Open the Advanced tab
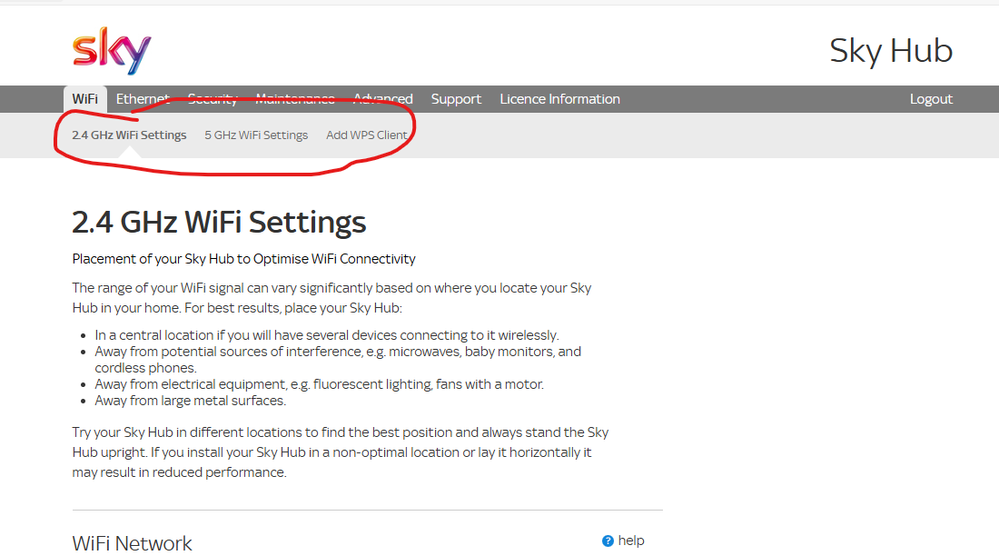 [383, 99]
